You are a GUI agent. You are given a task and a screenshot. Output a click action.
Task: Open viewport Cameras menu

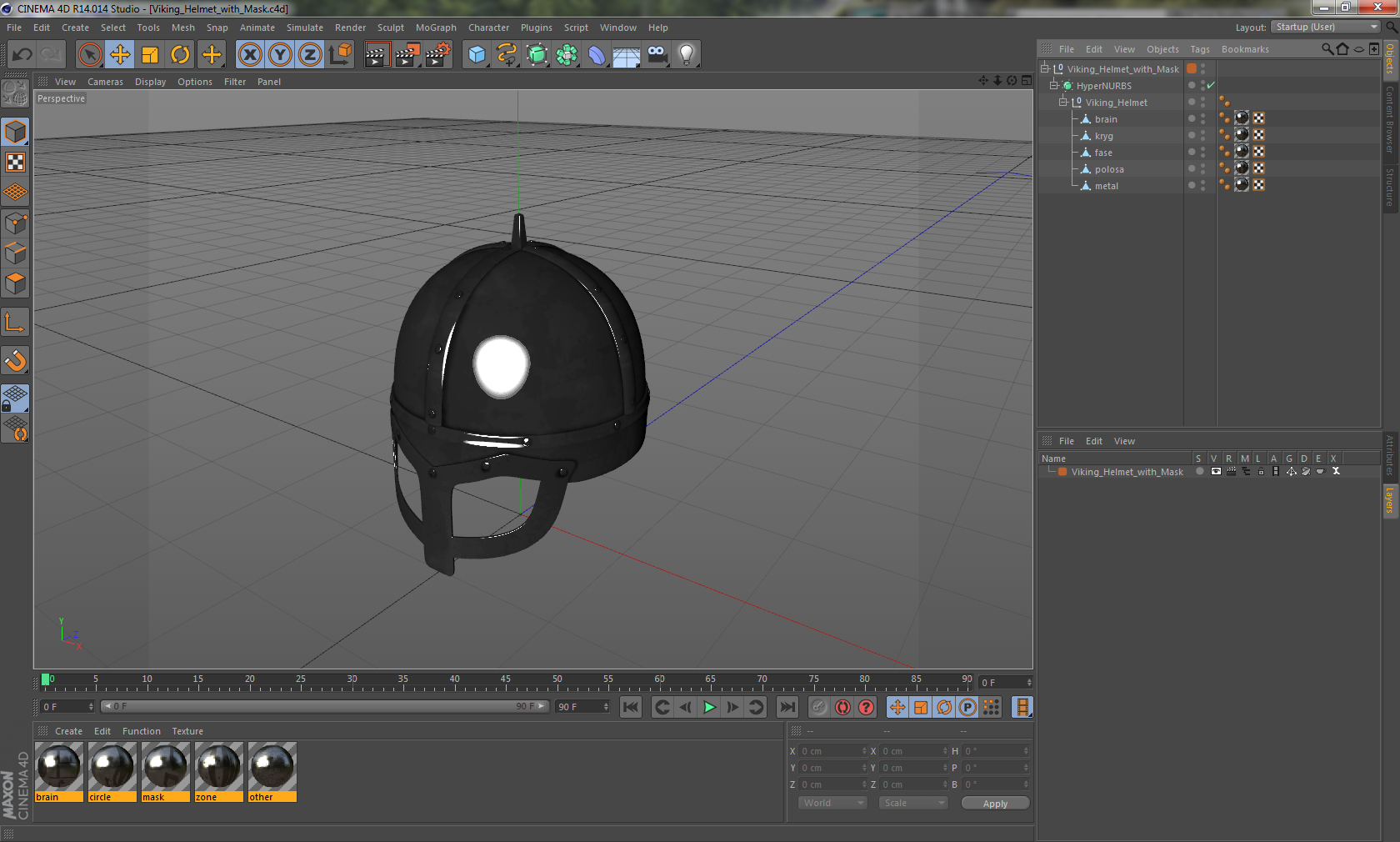(105, 82)
